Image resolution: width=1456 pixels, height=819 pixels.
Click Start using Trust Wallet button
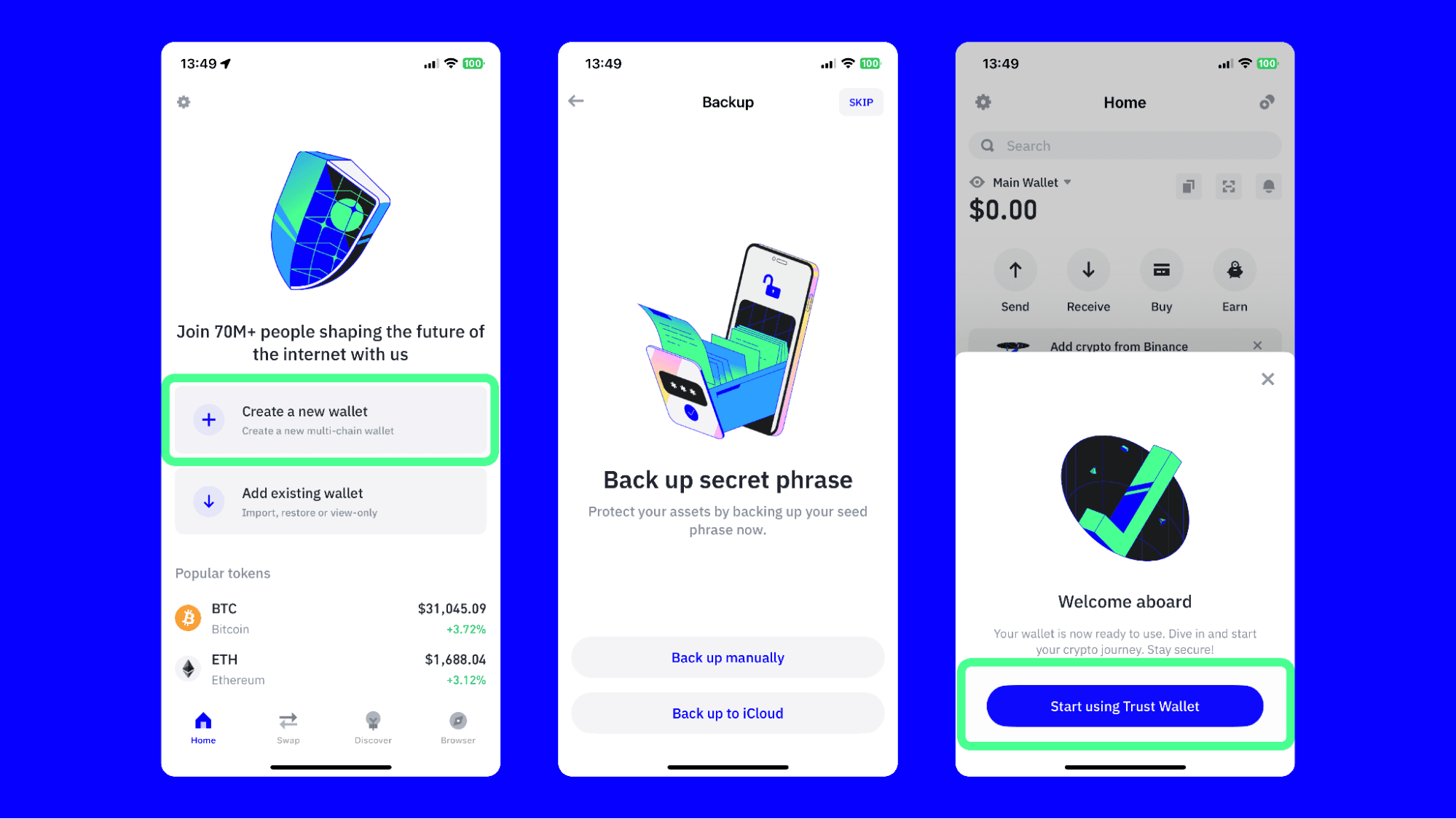1124,706
